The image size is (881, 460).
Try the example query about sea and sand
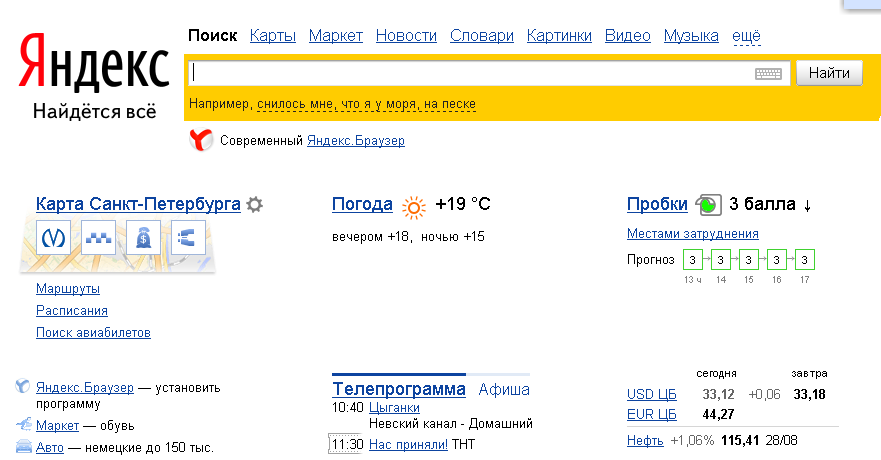pos(366,104)
